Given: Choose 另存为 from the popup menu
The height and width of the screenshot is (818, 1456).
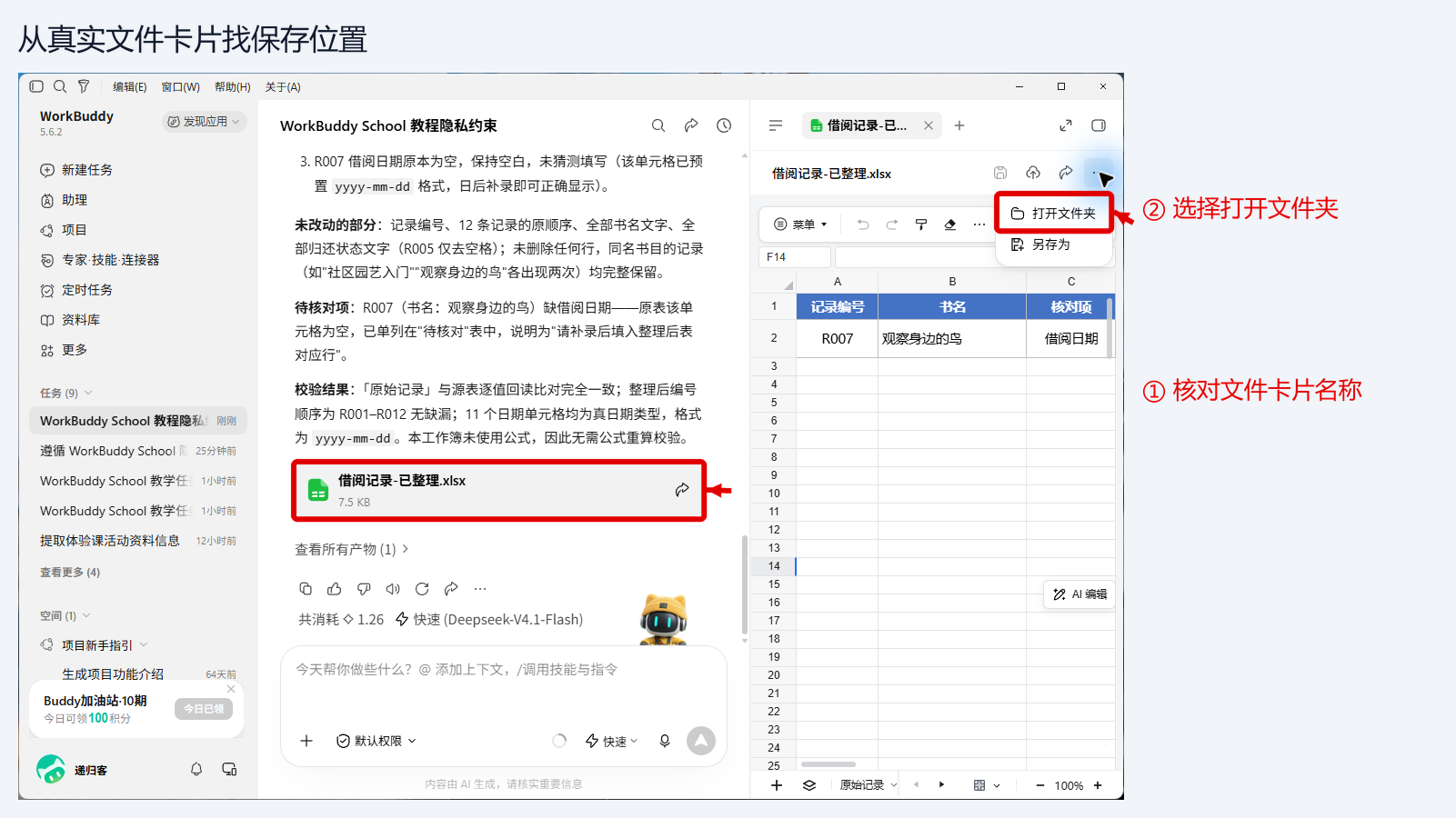Looking at the screenshot, I should (1054, 244).
